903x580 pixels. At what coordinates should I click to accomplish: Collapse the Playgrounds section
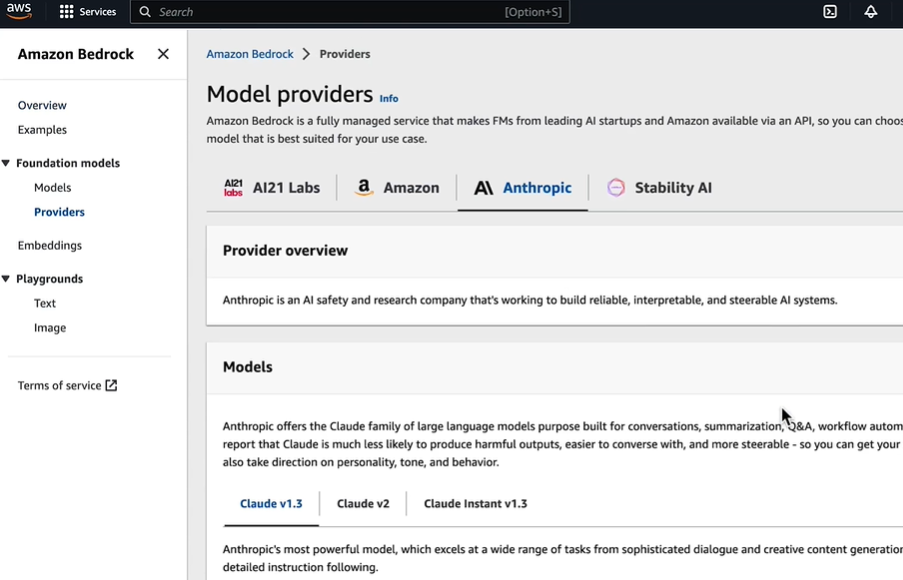(x=7, y=279)
